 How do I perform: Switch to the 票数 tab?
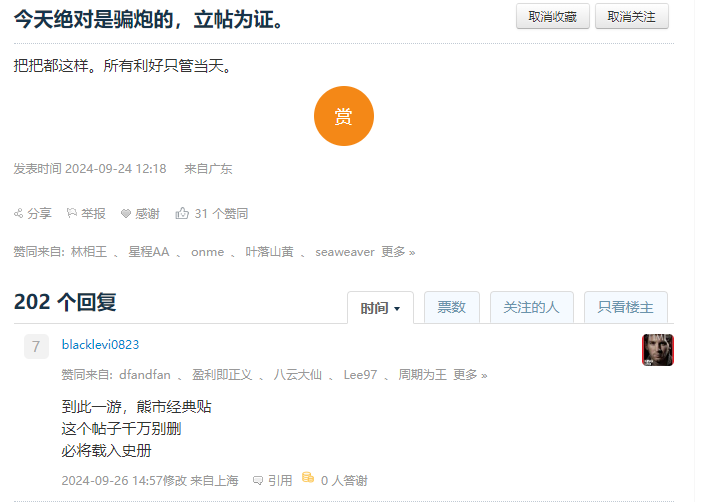pyautogui.click(x=452, y=307)
